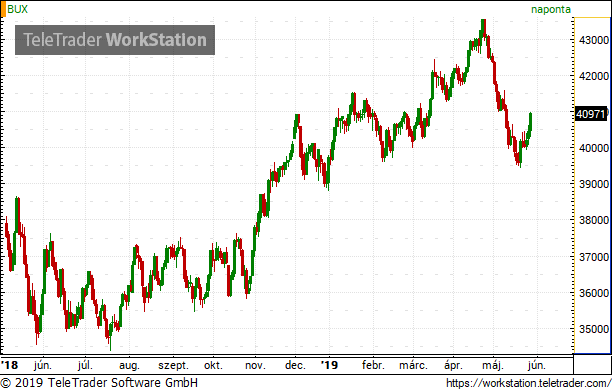Click the 37000 price axis label
The image size is (612, 392).
[594, 257]
